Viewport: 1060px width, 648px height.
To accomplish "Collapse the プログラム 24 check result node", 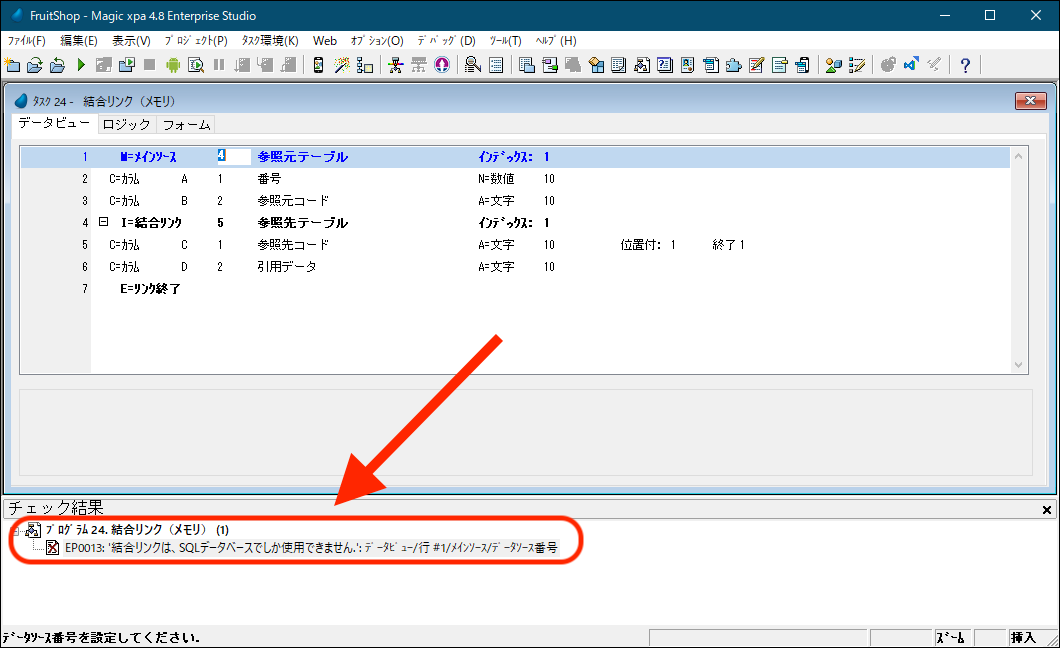I will pyautogui.click(x=17, y=529).
